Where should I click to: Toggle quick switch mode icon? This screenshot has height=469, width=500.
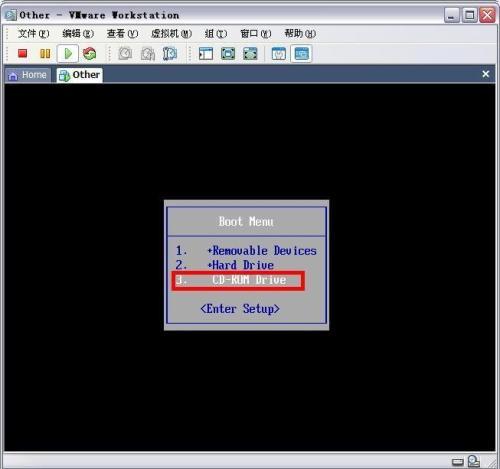coord(250,54)
